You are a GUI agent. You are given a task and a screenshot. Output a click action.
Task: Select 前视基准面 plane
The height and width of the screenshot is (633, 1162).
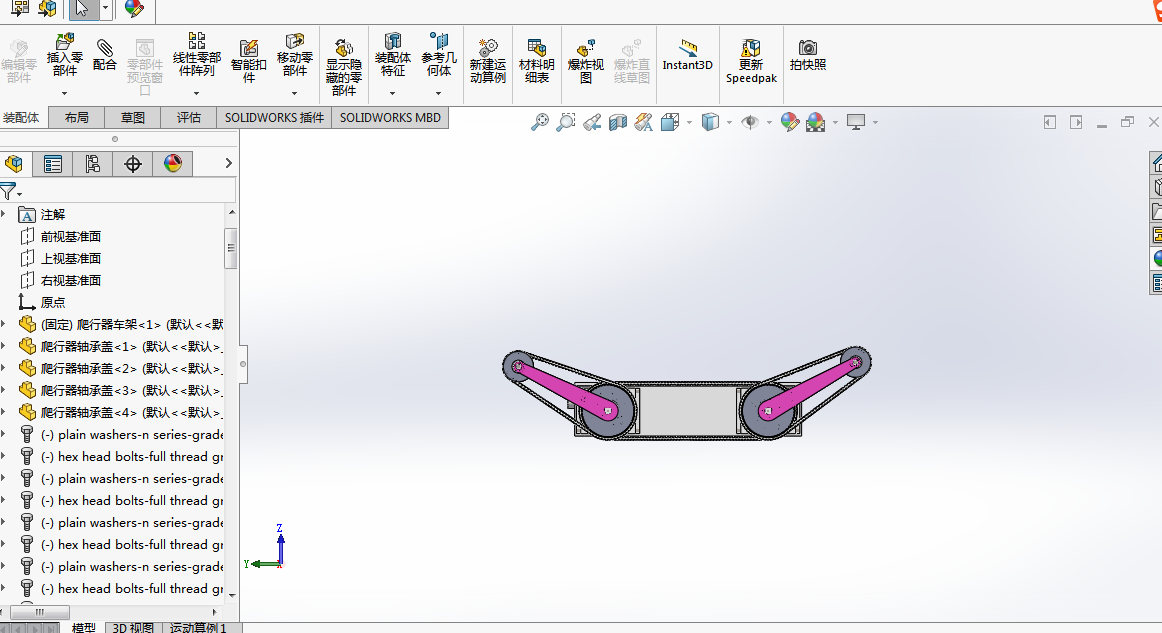70,236
